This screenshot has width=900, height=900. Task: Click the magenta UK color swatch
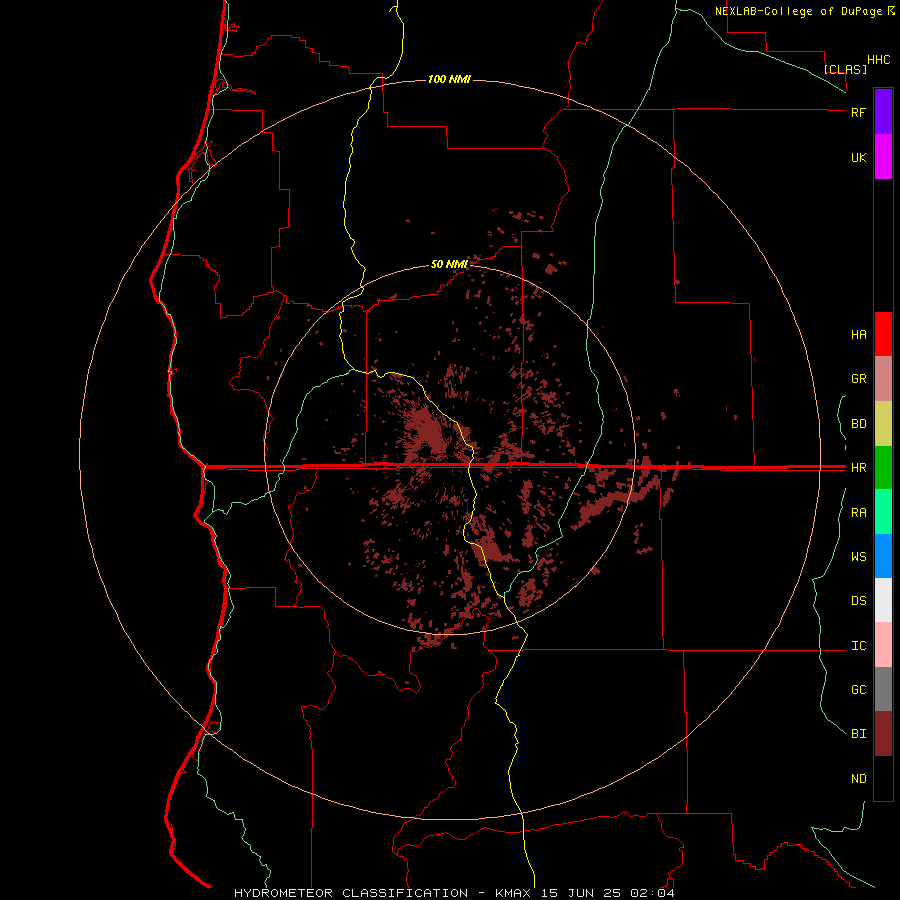tap(883, 157)
